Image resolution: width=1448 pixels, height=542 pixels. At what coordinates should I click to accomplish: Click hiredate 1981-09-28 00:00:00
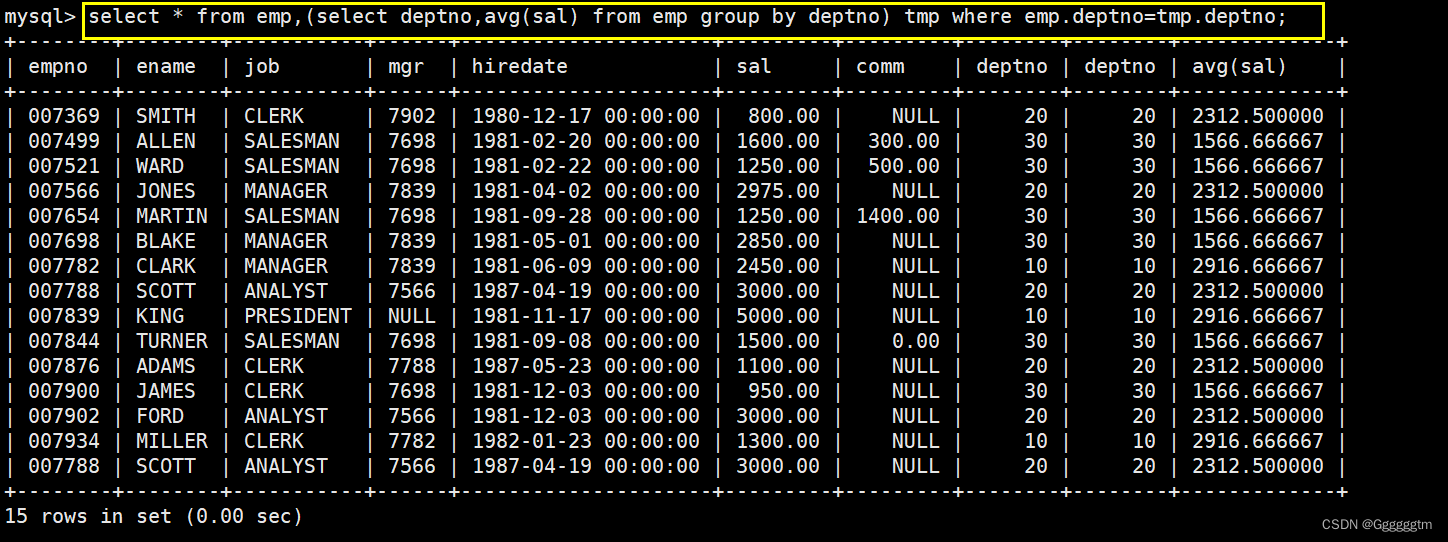pos(586,216)
